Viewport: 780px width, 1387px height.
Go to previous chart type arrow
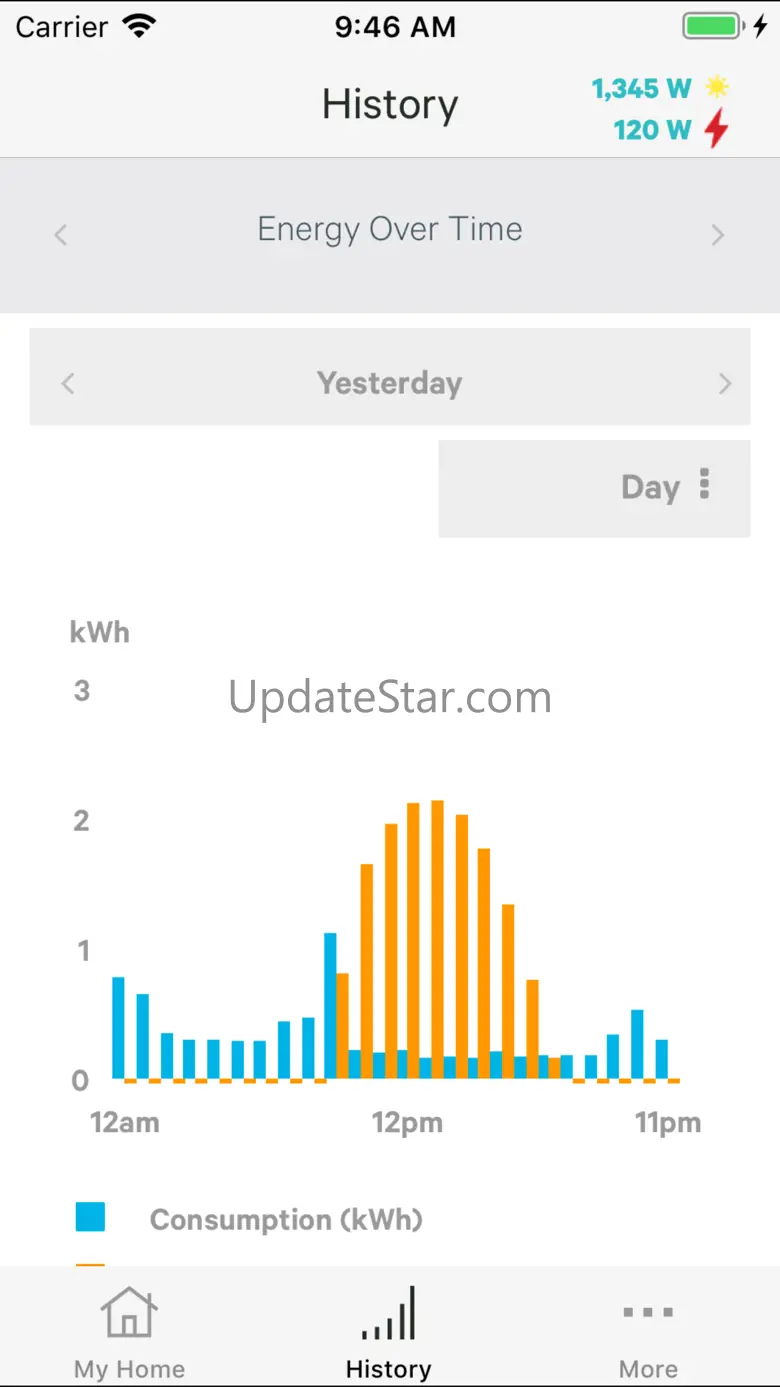[x=61, y=235]
